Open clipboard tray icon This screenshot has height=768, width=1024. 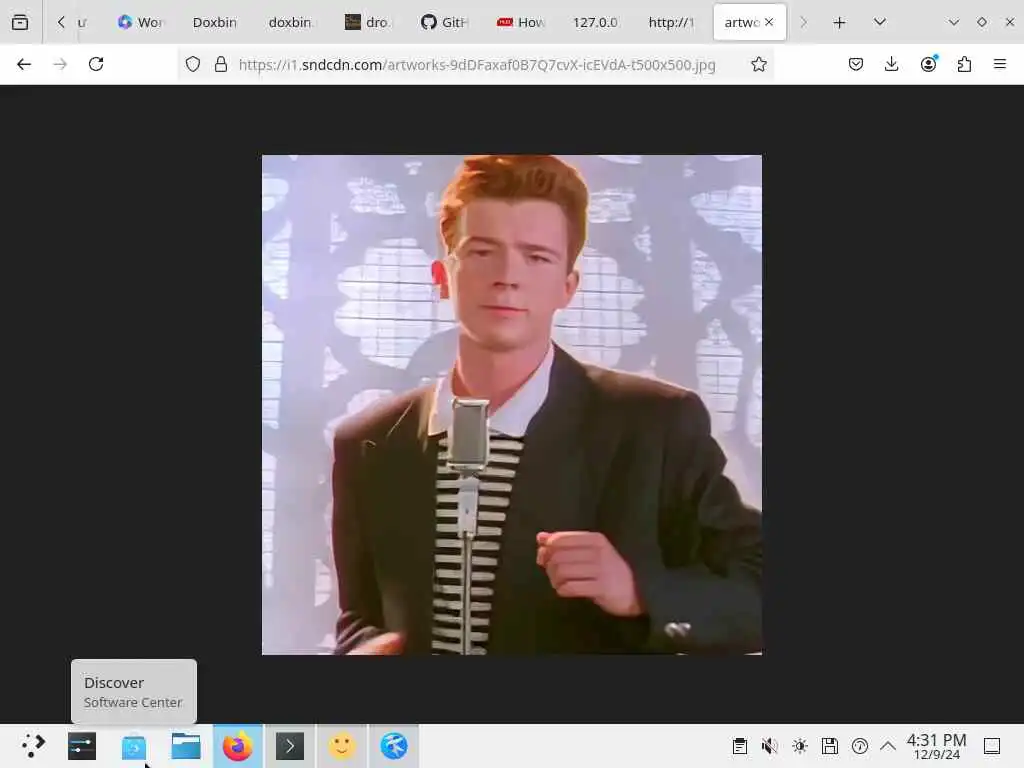[x=739, y=746]
